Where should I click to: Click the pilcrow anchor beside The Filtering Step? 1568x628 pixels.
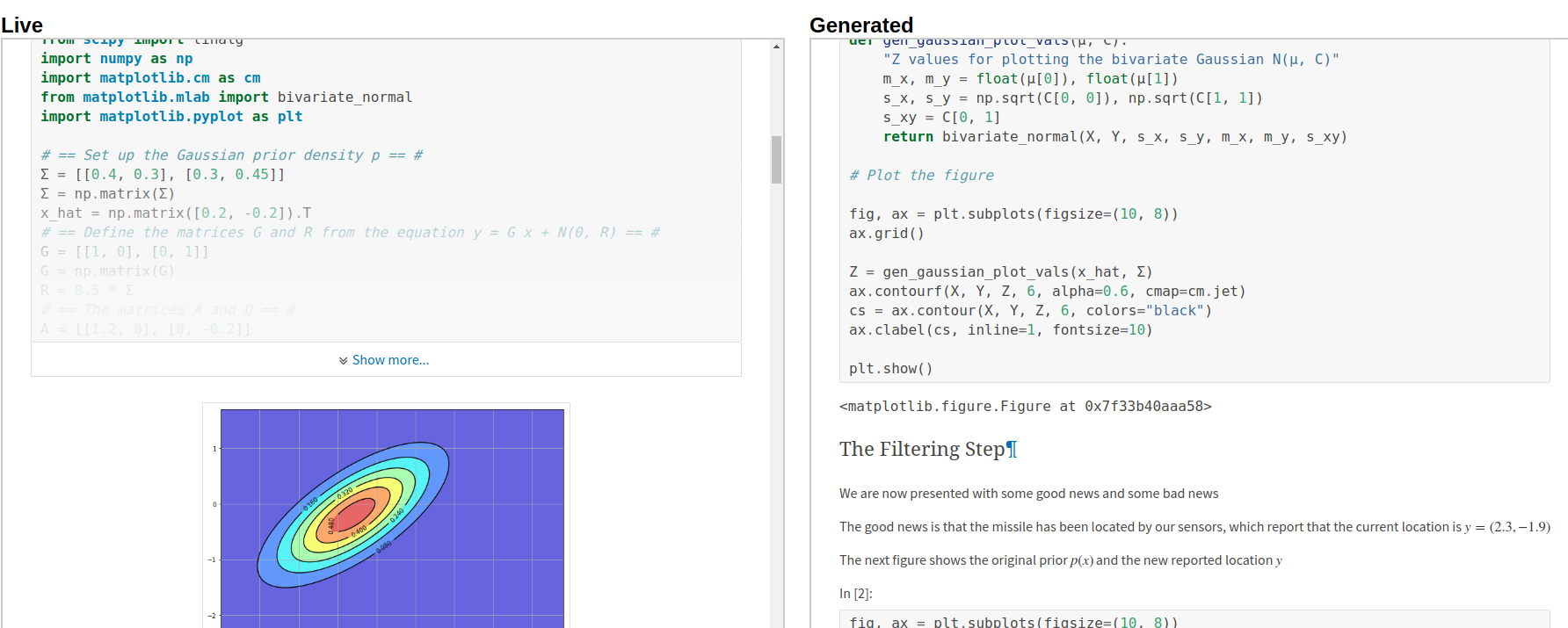coord(1011,450)
